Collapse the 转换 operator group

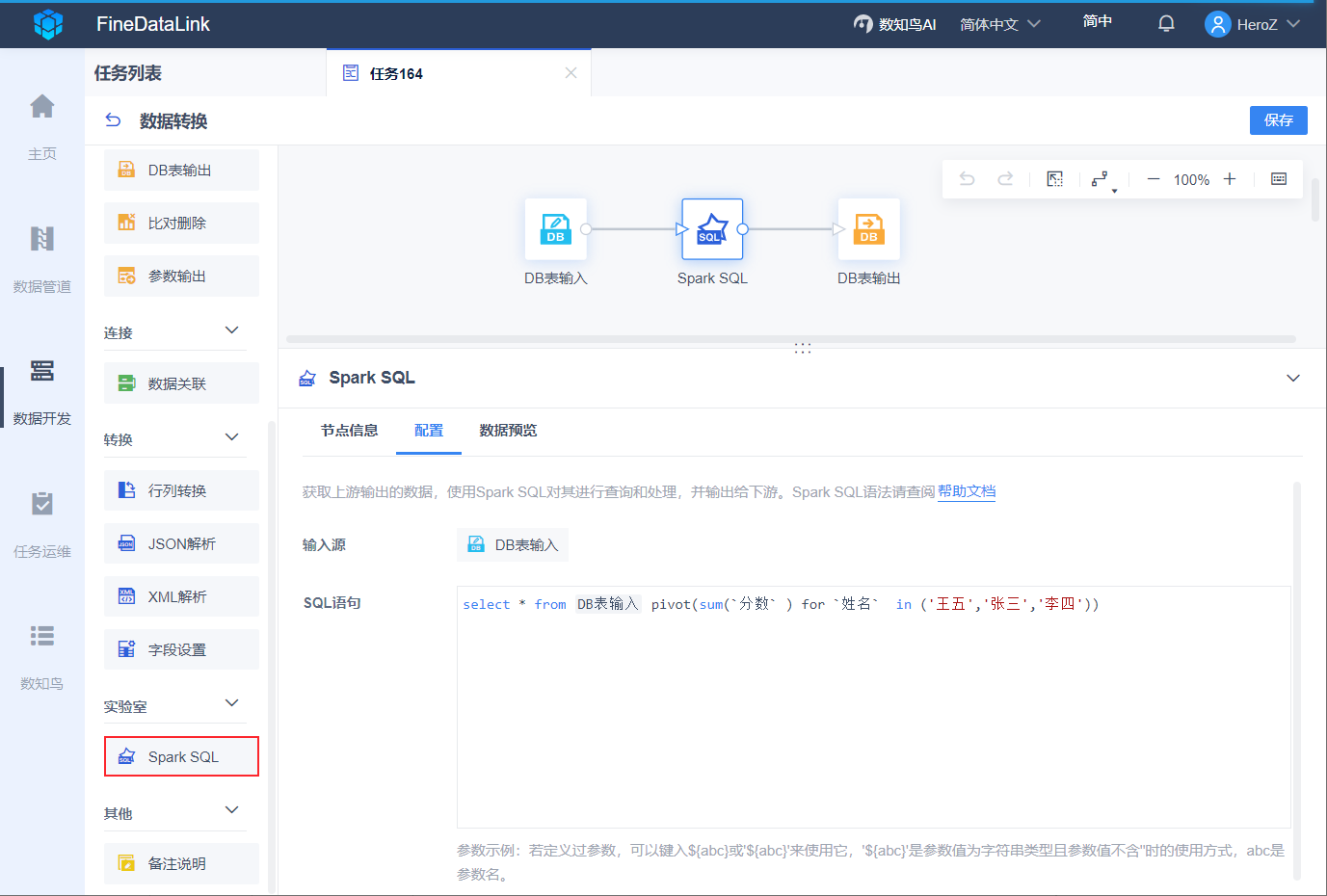pyautogui.click(x=231, y=437)
